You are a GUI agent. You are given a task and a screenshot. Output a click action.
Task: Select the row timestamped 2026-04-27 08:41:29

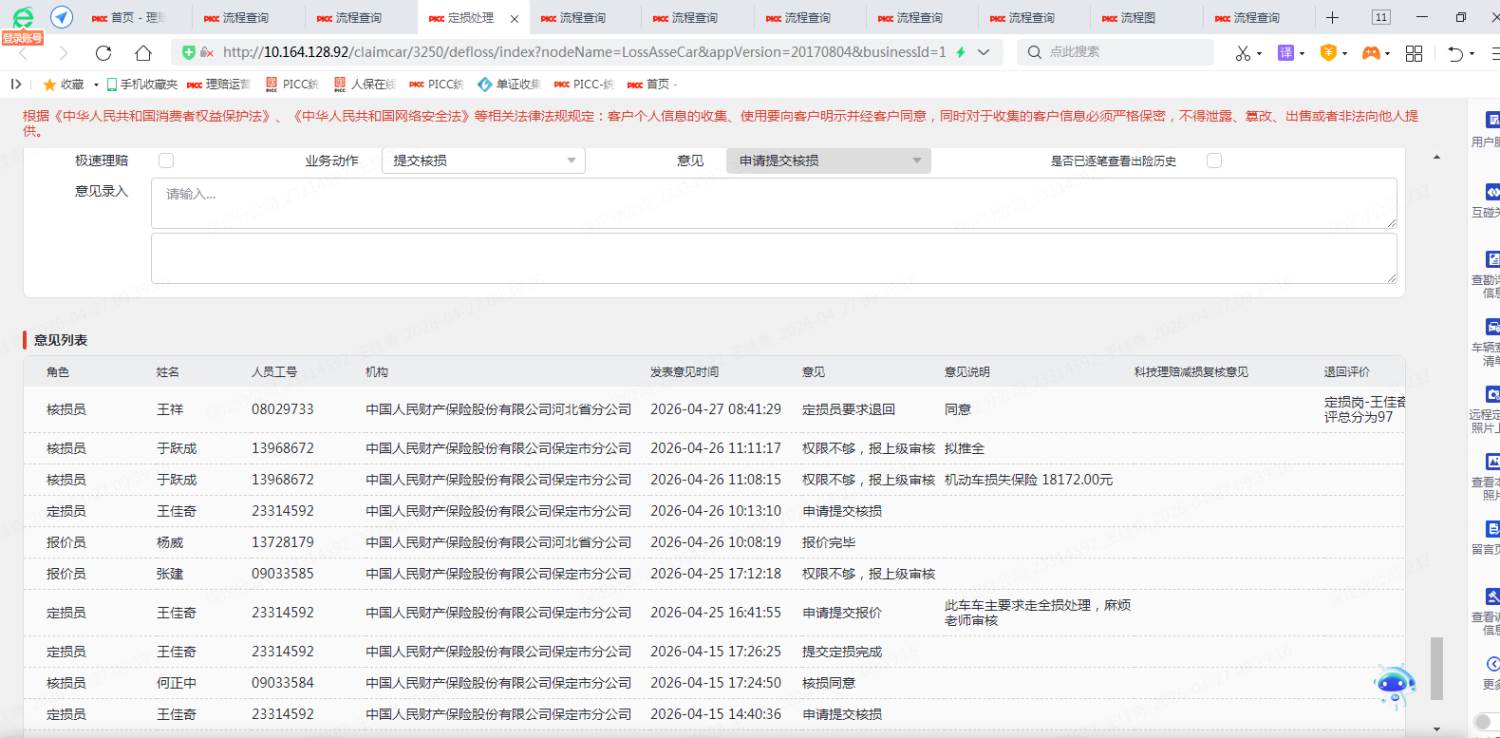(714, 409)
